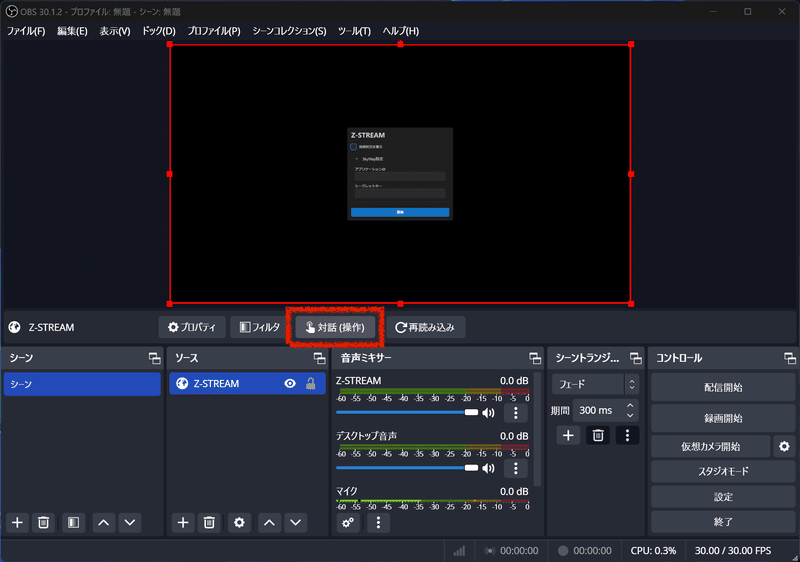
Task: Click the 終了 button
Action: [x=723, y=522]
